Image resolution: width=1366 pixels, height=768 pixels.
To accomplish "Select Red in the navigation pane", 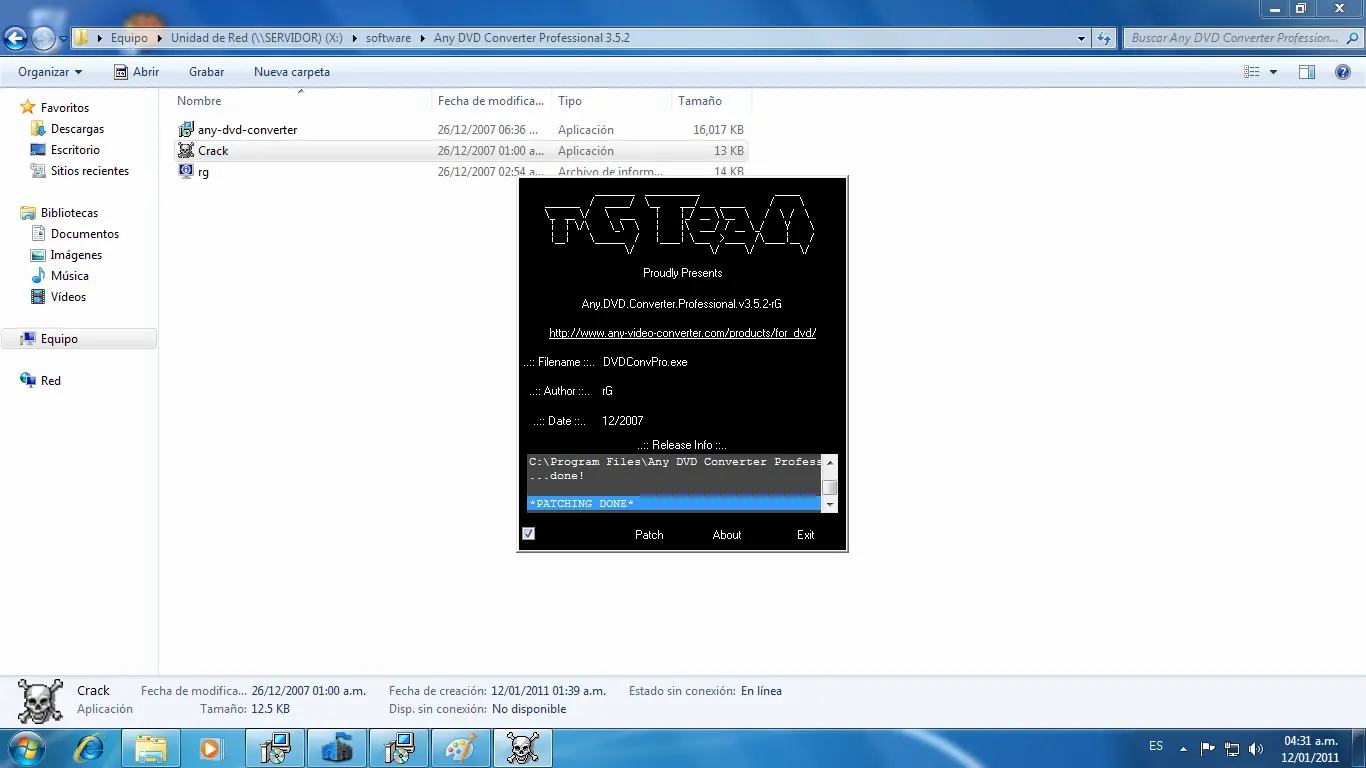I will [x=51, y=381].
